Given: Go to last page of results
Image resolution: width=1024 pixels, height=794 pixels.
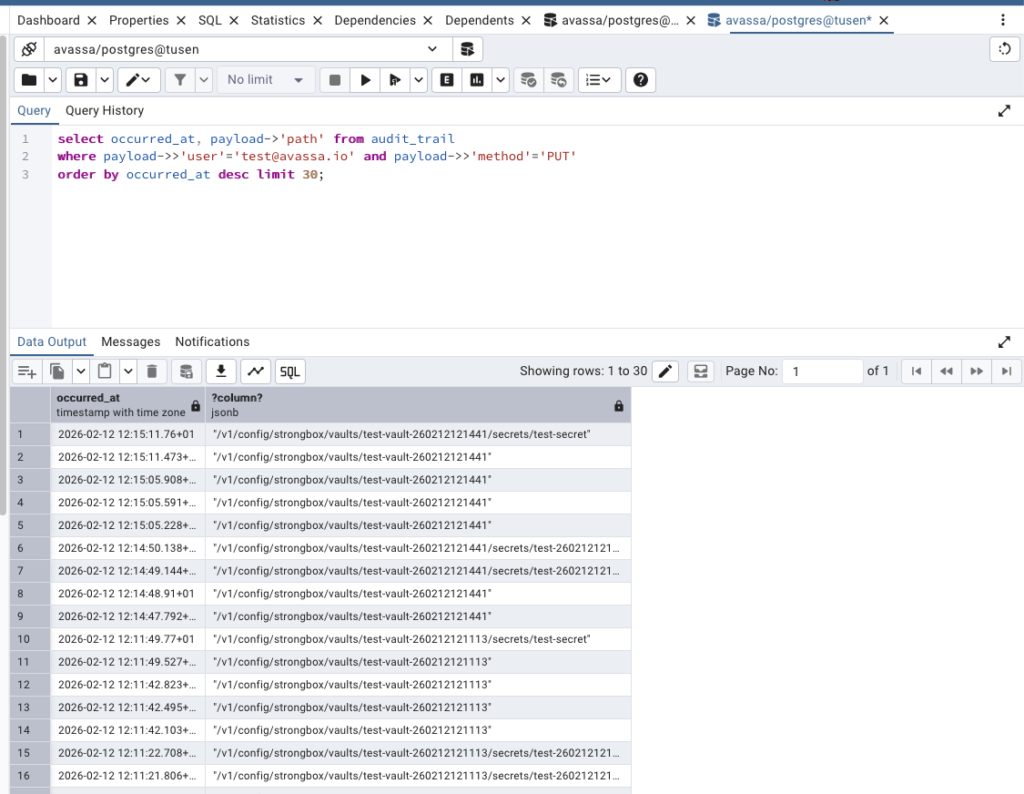Looking at the screenshot, I should pos(1006,372).
